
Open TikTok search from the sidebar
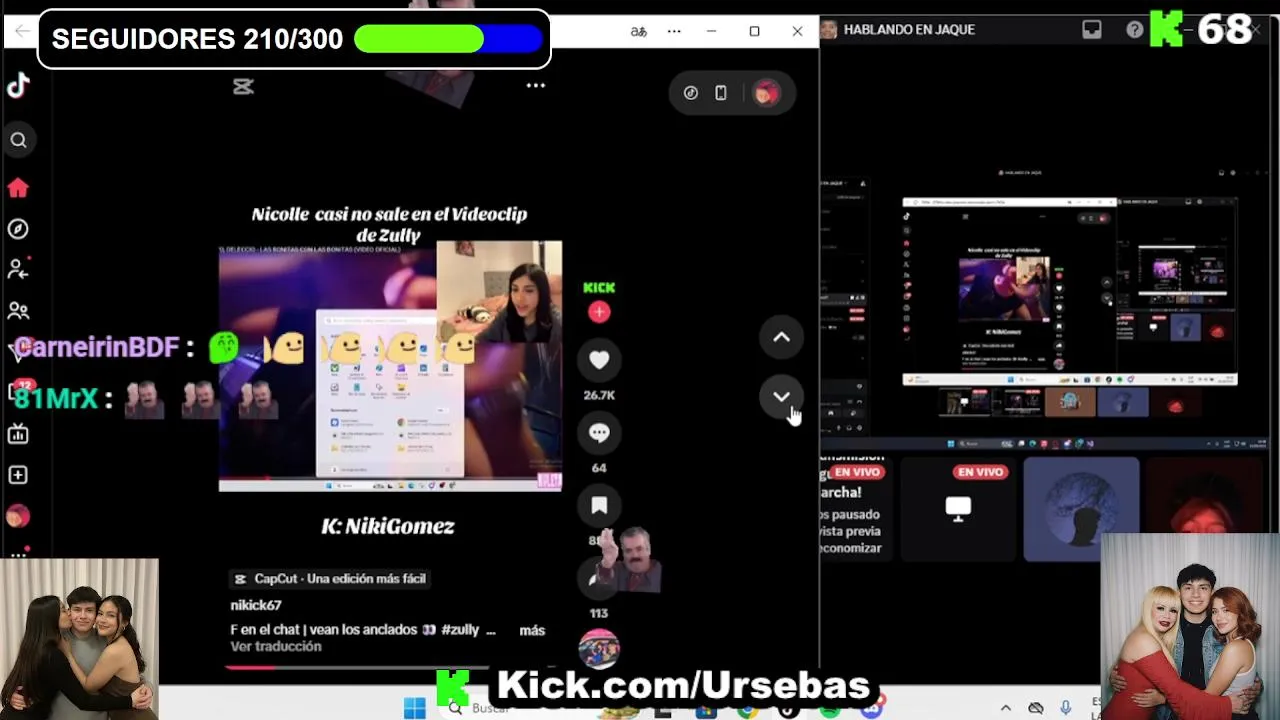tap(18, 140)
